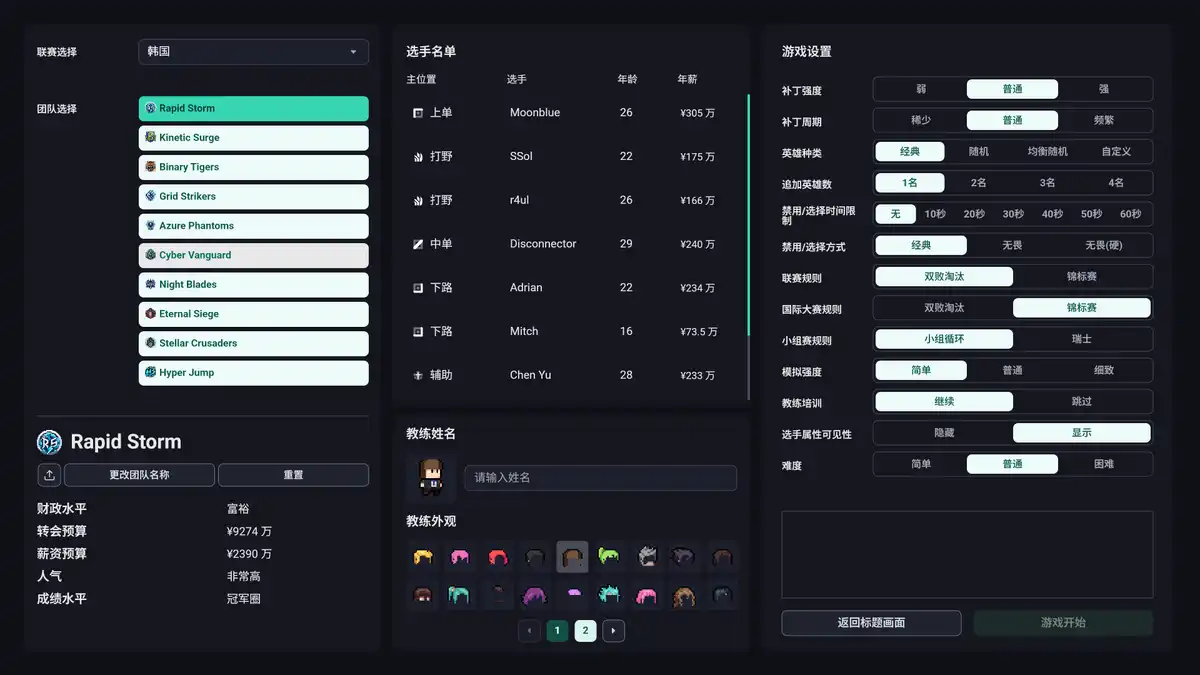This screenshot has width=1200, height=675.
Task: Select Stellar Crusaders in team list
Action: 253,343
